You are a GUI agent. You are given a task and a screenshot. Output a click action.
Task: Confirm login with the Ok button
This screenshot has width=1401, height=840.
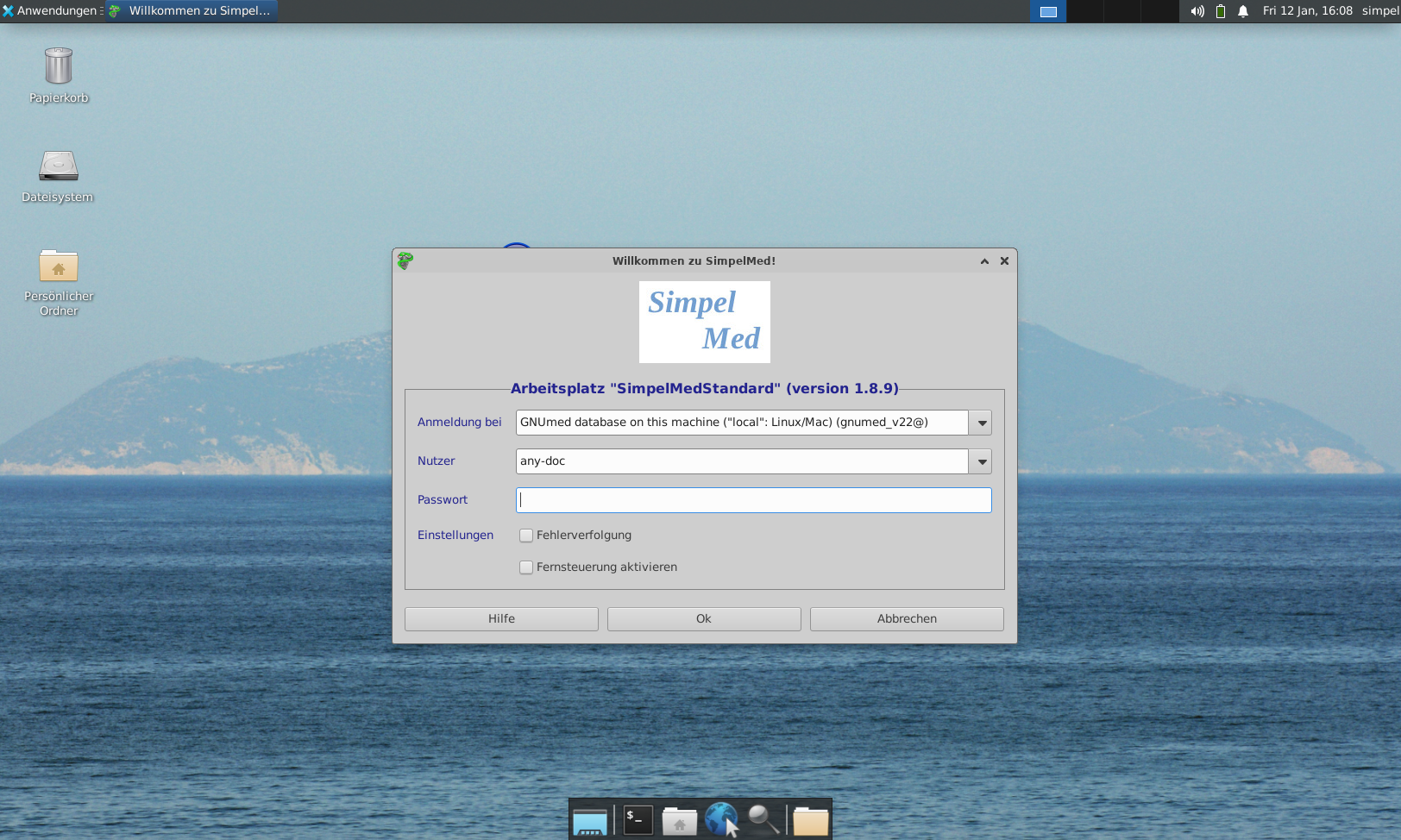point(704,619)
